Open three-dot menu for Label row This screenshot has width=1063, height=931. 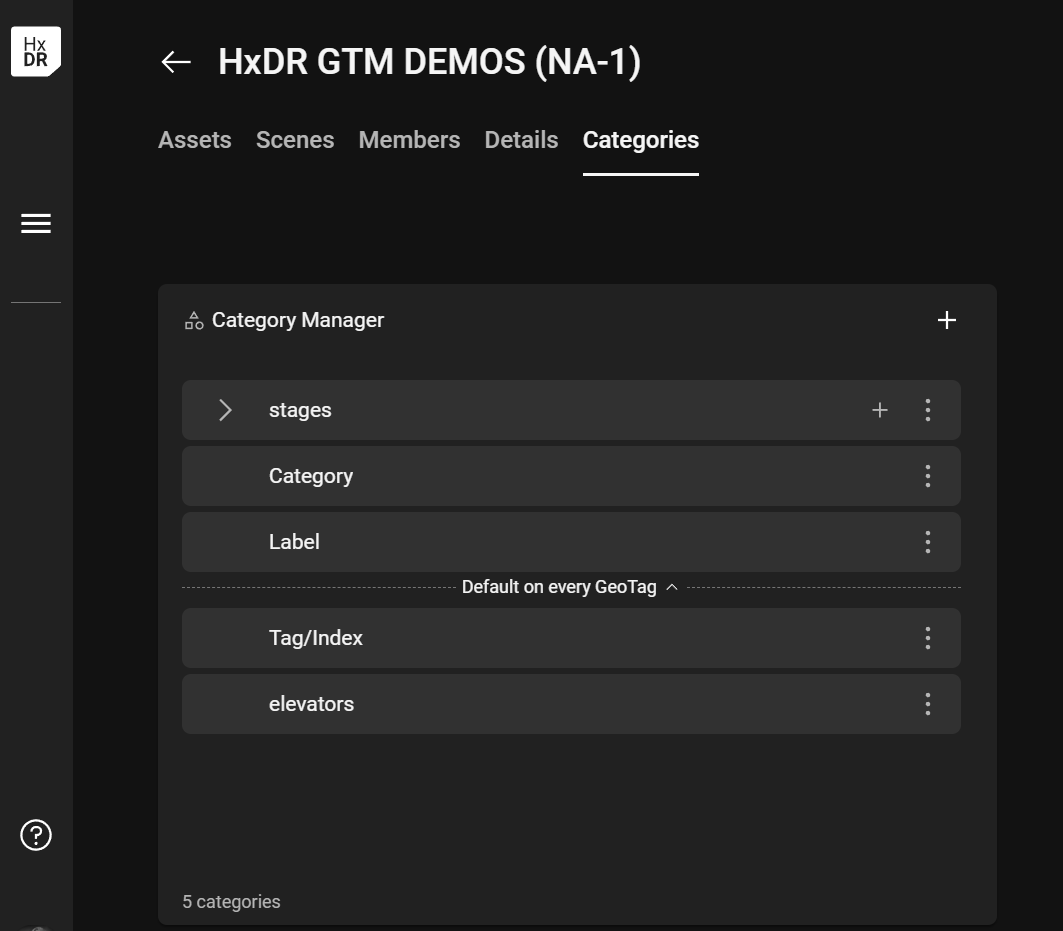pos(927,542)
